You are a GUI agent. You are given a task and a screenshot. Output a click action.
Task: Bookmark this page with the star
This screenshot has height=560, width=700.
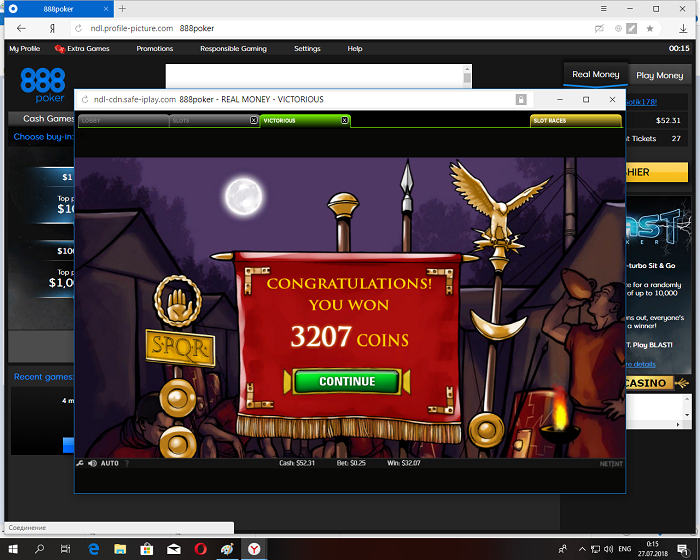650,29
